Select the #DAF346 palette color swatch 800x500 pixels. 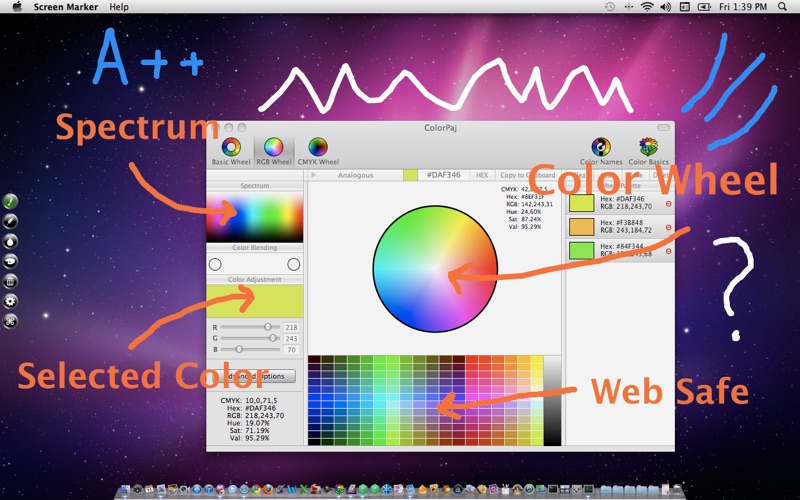point(582,203)
